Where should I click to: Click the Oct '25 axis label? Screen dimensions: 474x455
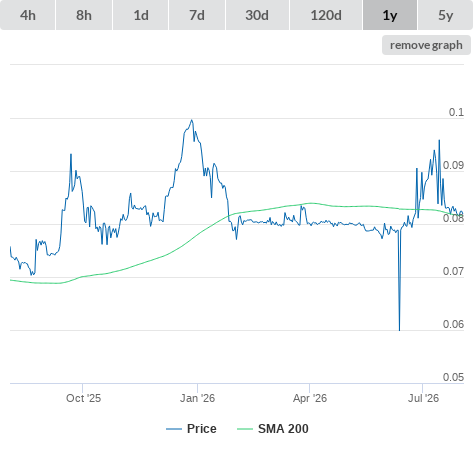point(83,398)
